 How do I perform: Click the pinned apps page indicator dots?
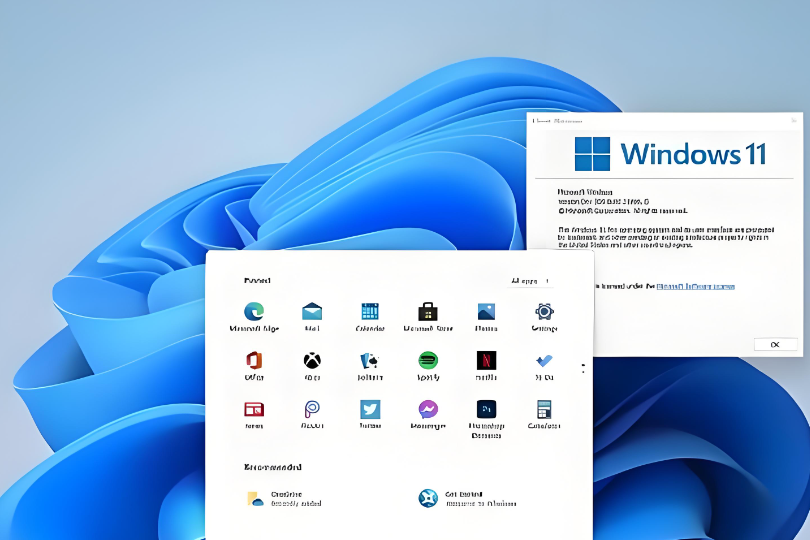pos(583,368)
